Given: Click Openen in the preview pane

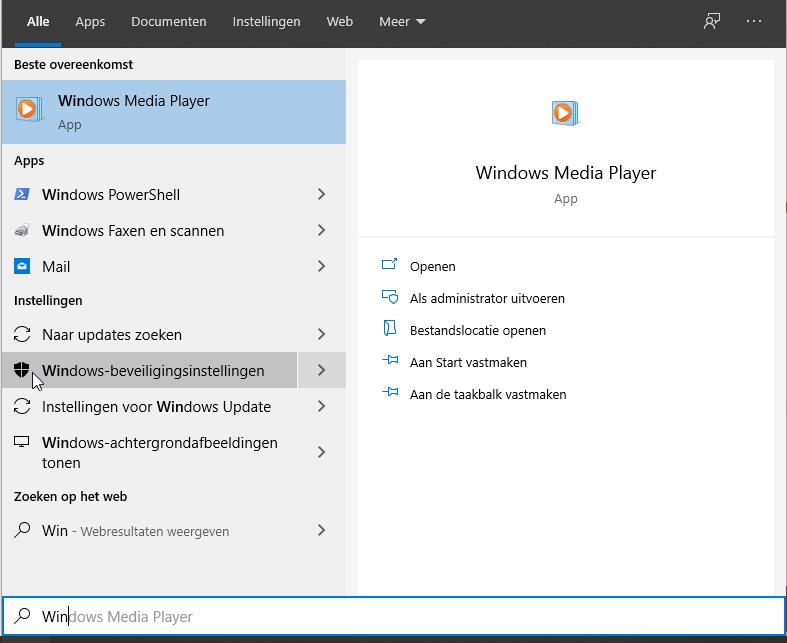Looking at the screenshot, I should coord(432,267).
